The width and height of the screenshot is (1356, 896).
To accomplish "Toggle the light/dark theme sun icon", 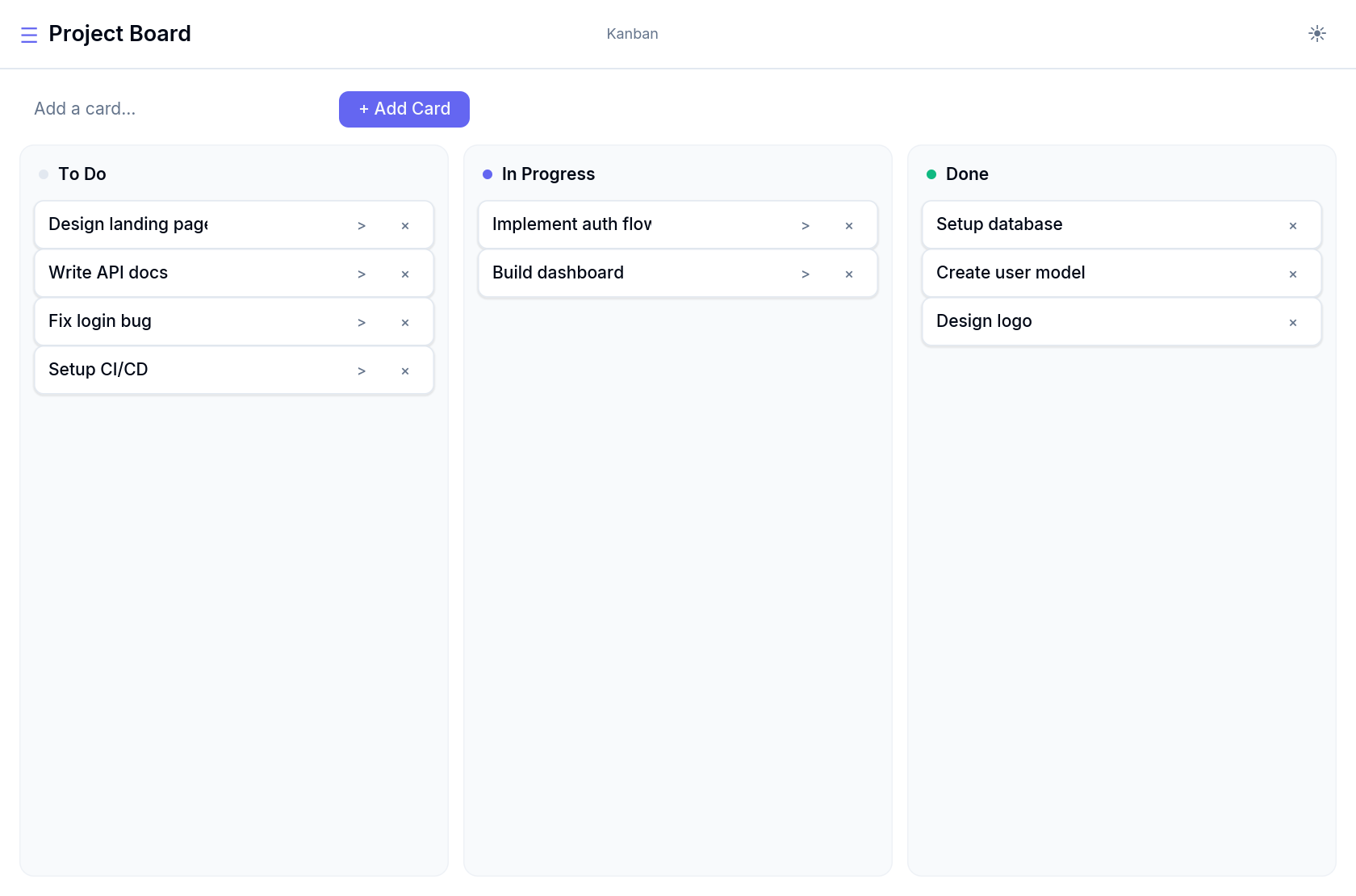I will (1316, 34).
